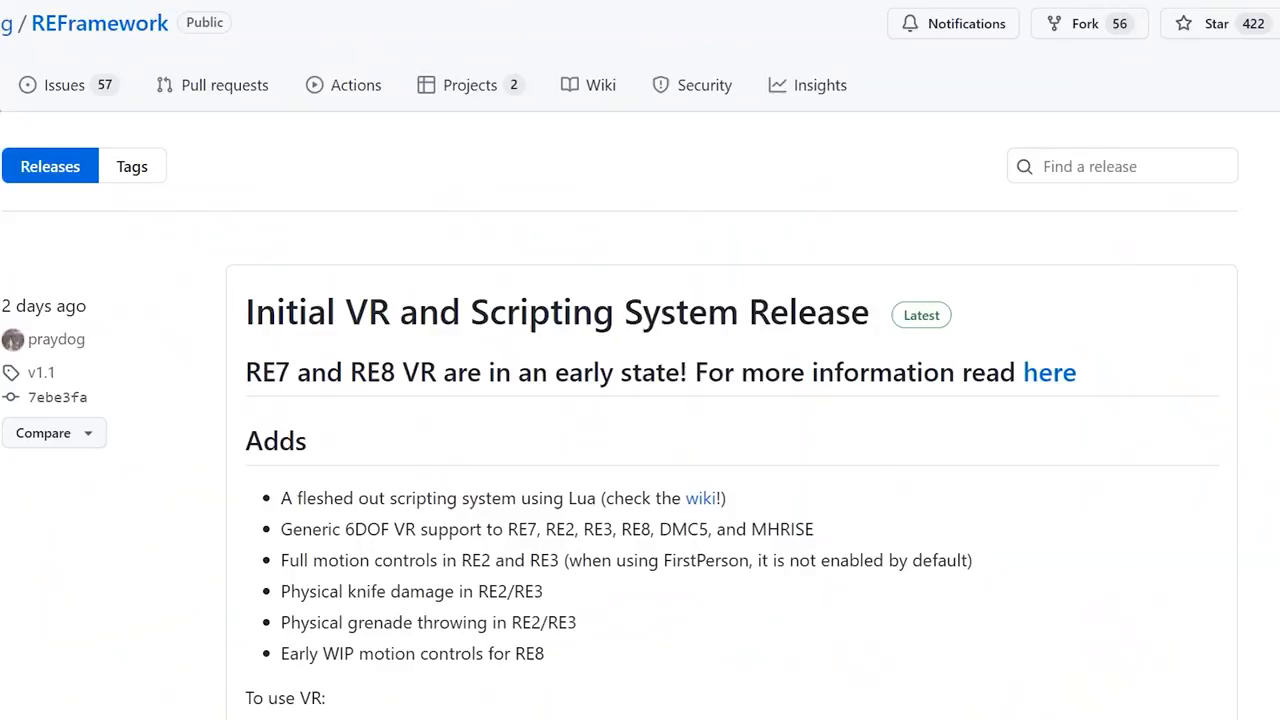The height and width of the screenshot is (720, 1280).
Task: Click the Issues count badge 57
Action: pos(105,85)
